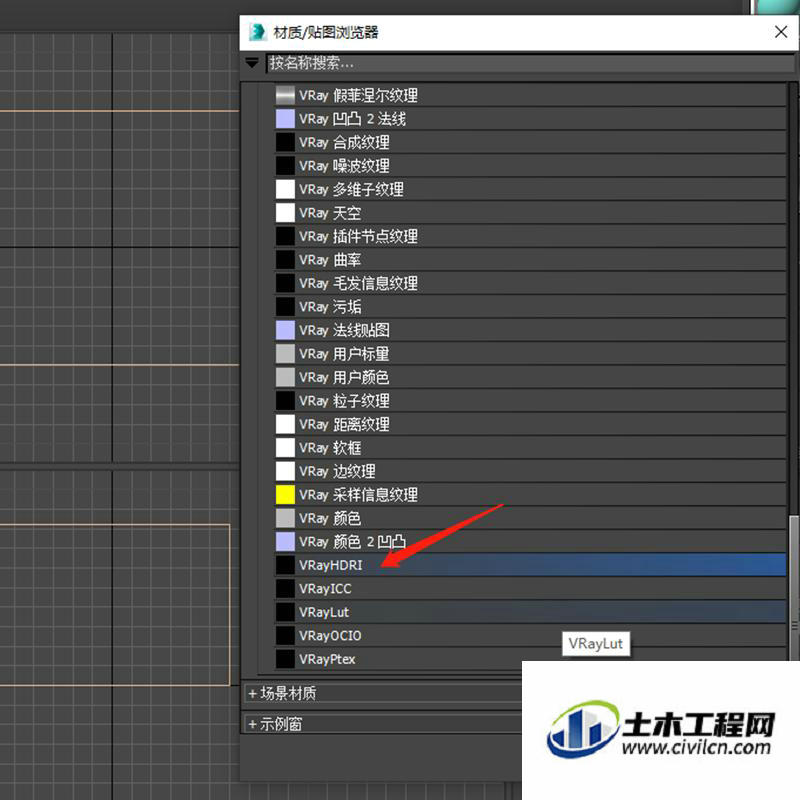Click the black swatch beside VRay 污垢
800x800 pixels.
tap(285, 307)
